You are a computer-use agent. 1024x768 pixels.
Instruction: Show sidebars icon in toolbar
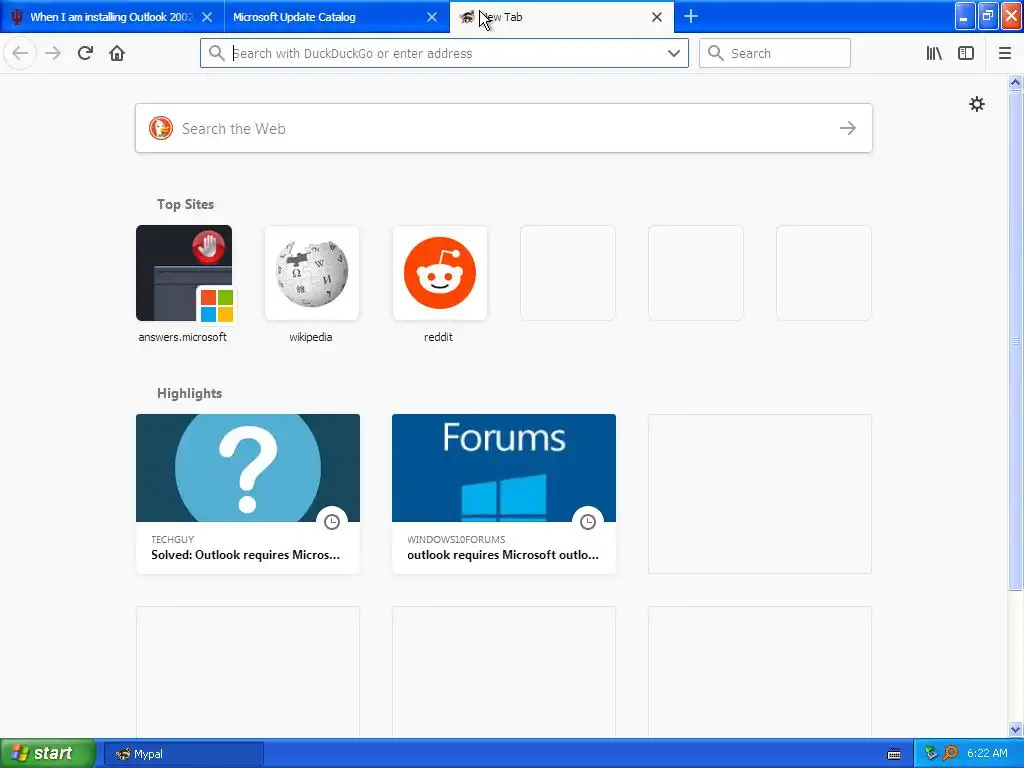(966, 53)
